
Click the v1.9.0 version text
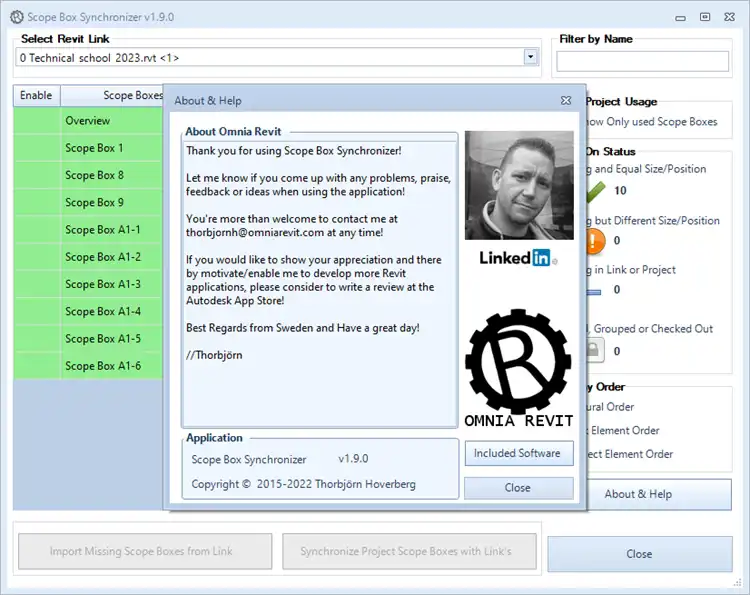[353, 459]
